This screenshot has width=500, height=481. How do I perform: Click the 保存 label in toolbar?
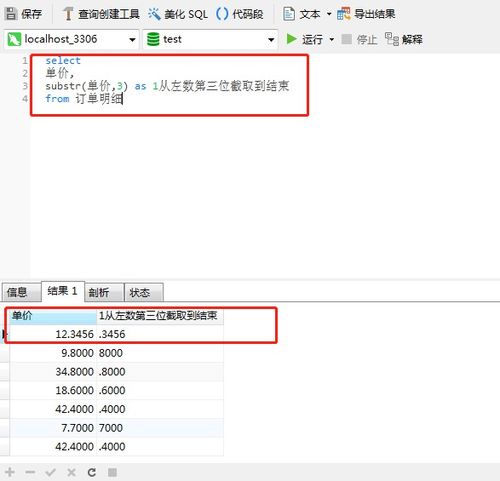coord(32,14)
